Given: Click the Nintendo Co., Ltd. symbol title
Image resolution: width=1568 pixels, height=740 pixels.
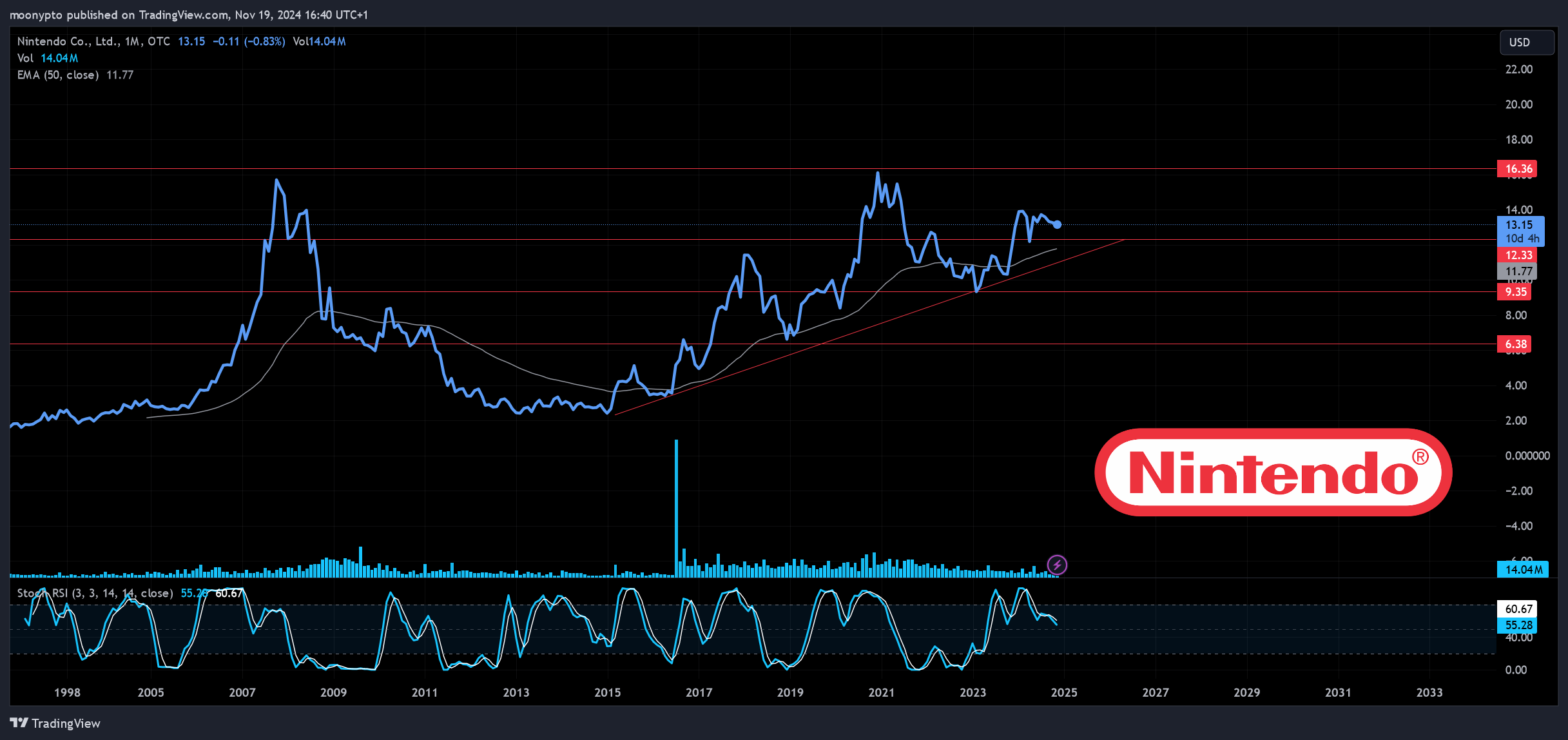Looking at the screenshot, I should (68, 41).
